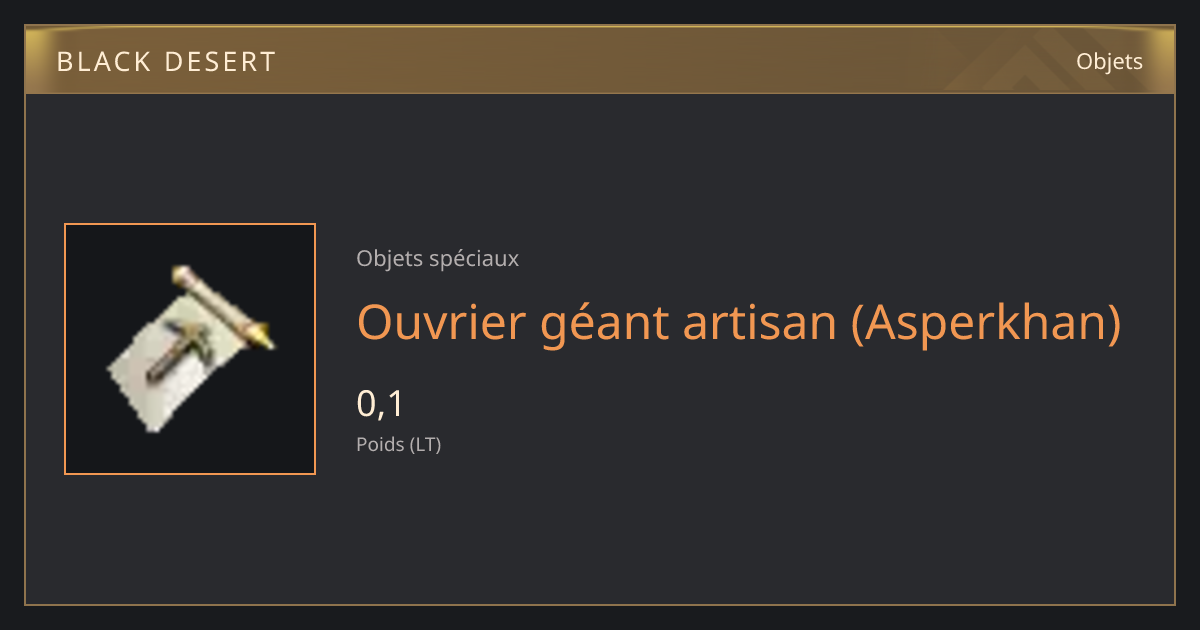Viewport: 1200px width, 630px height.
Task: Click the Ouvrier géant artisan (Asperkhan) title
Action: (x=738, y=322)
